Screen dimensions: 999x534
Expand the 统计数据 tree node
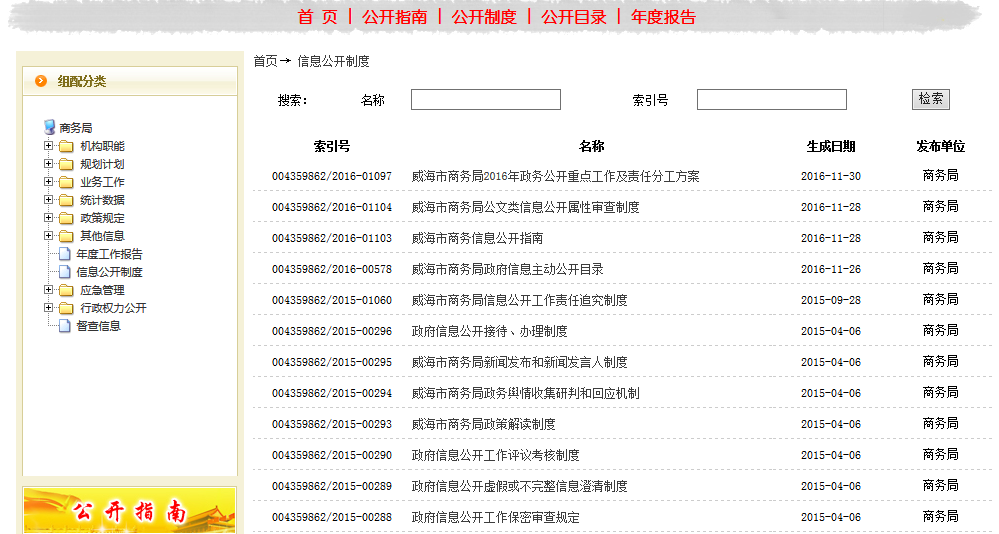click(48, 200)
